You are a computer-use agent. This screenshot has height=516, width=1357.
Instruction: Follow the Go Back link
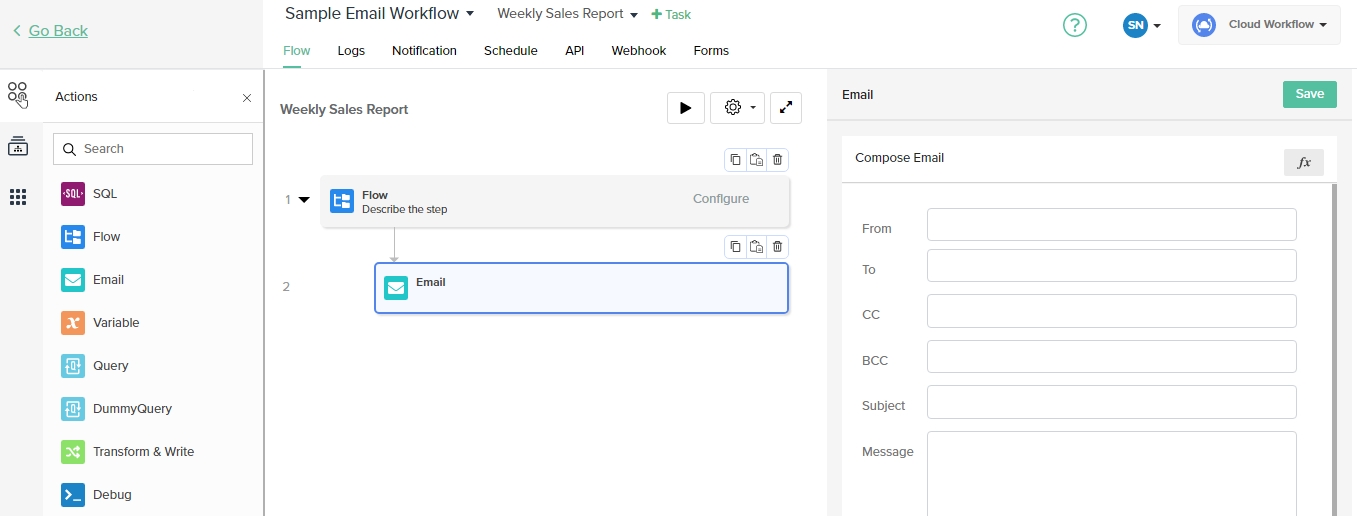58,31
